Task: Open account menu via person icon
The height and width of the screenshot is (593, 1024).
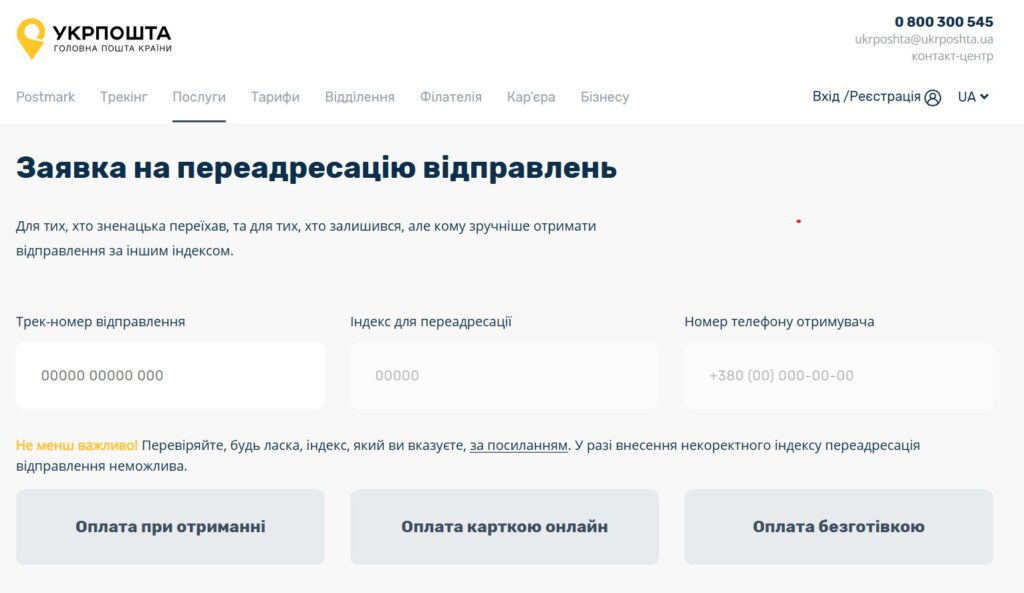Action: (x=932, y=96)
